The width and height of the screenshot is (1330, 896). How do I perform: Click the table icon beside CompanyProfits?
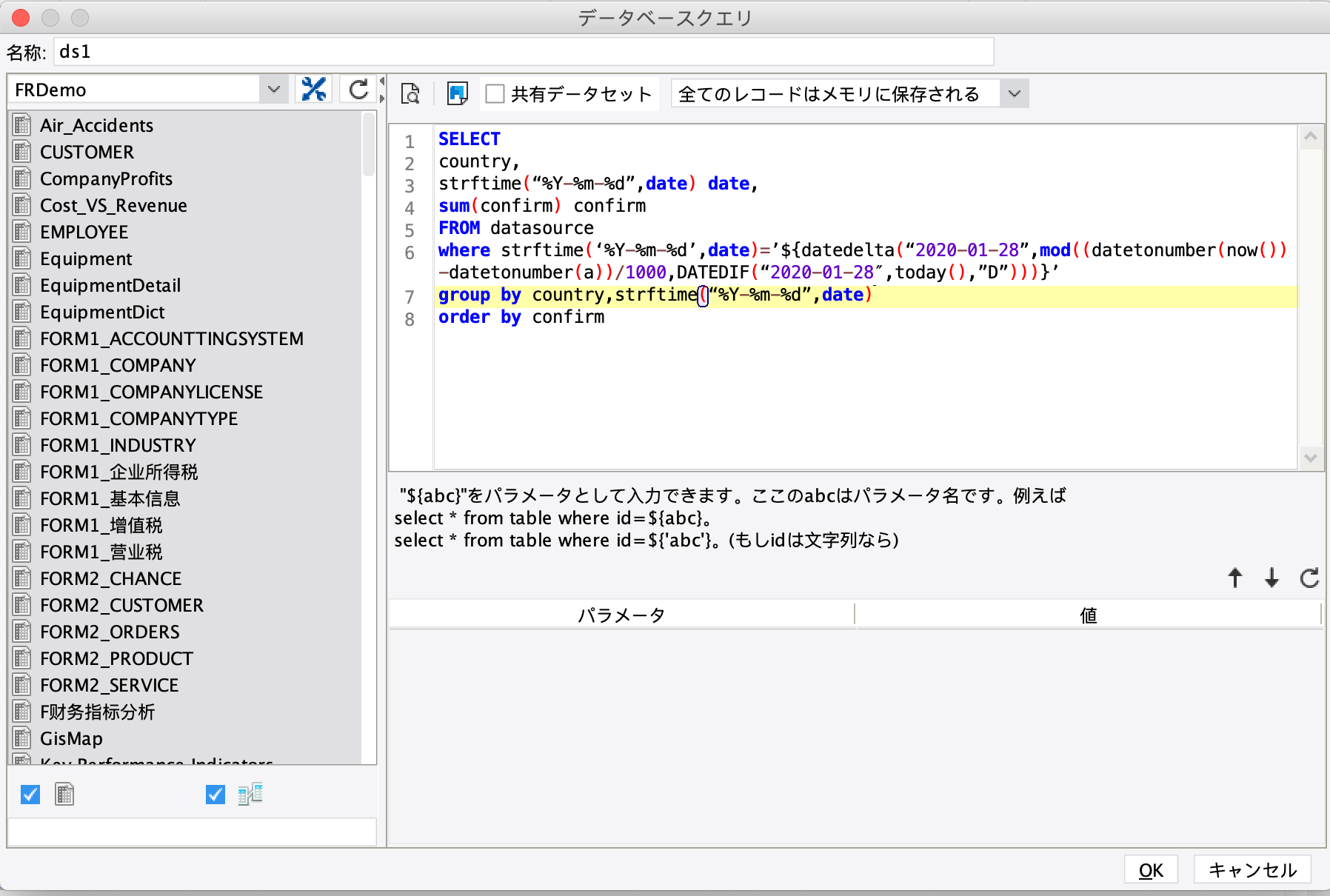[22, 178]
